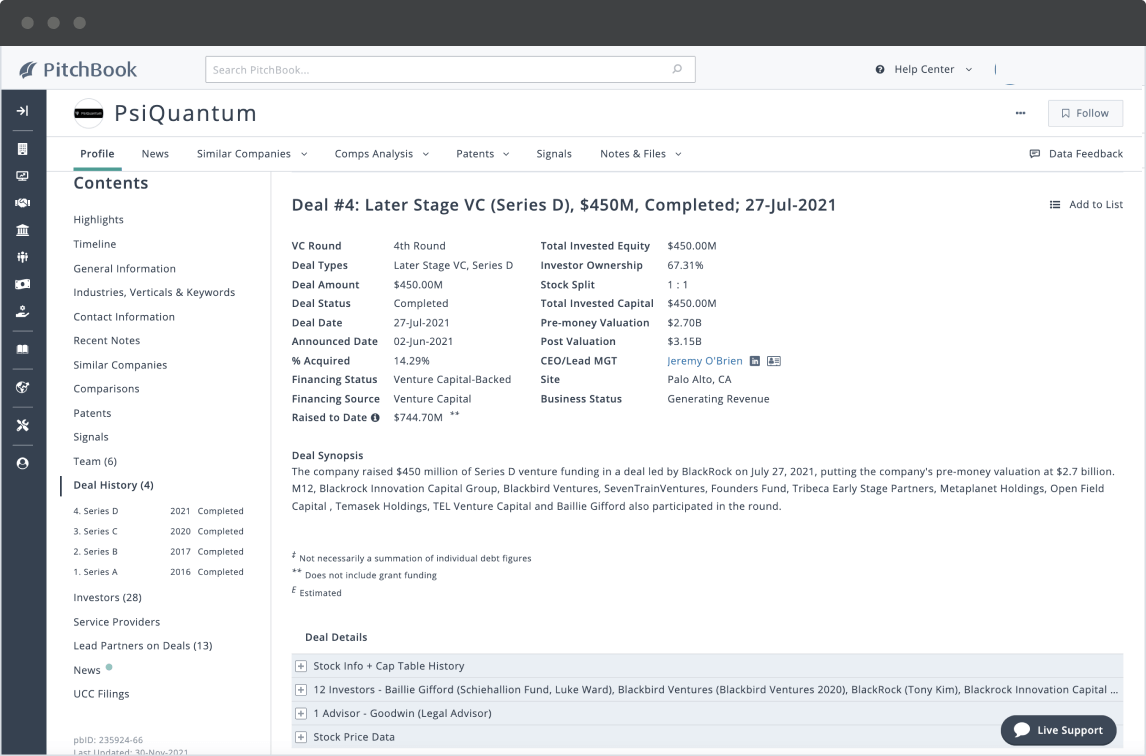Select the 3. Series C 2020 deal
The height and width of the screenshot is (756, 1146).
pyautogui.click(x=159, y=532)
